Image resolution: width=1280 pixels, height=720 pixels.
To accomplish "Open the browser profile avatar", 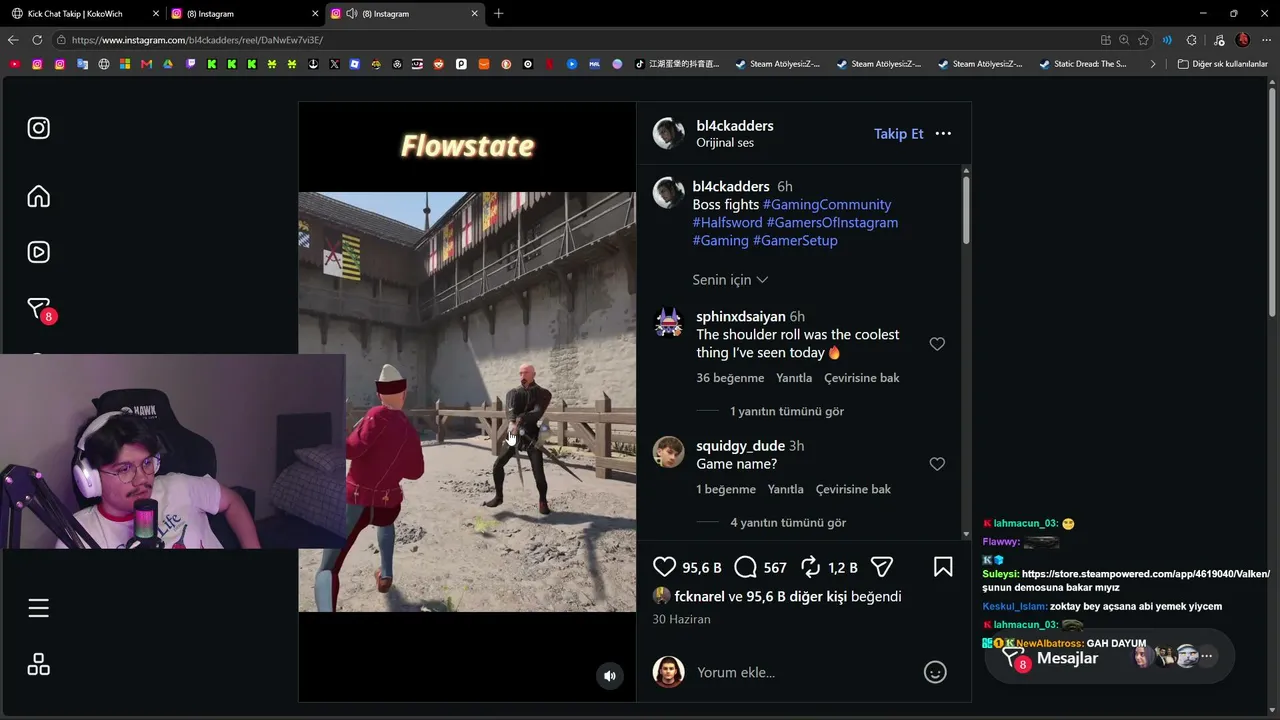I will pos(1243,40).
